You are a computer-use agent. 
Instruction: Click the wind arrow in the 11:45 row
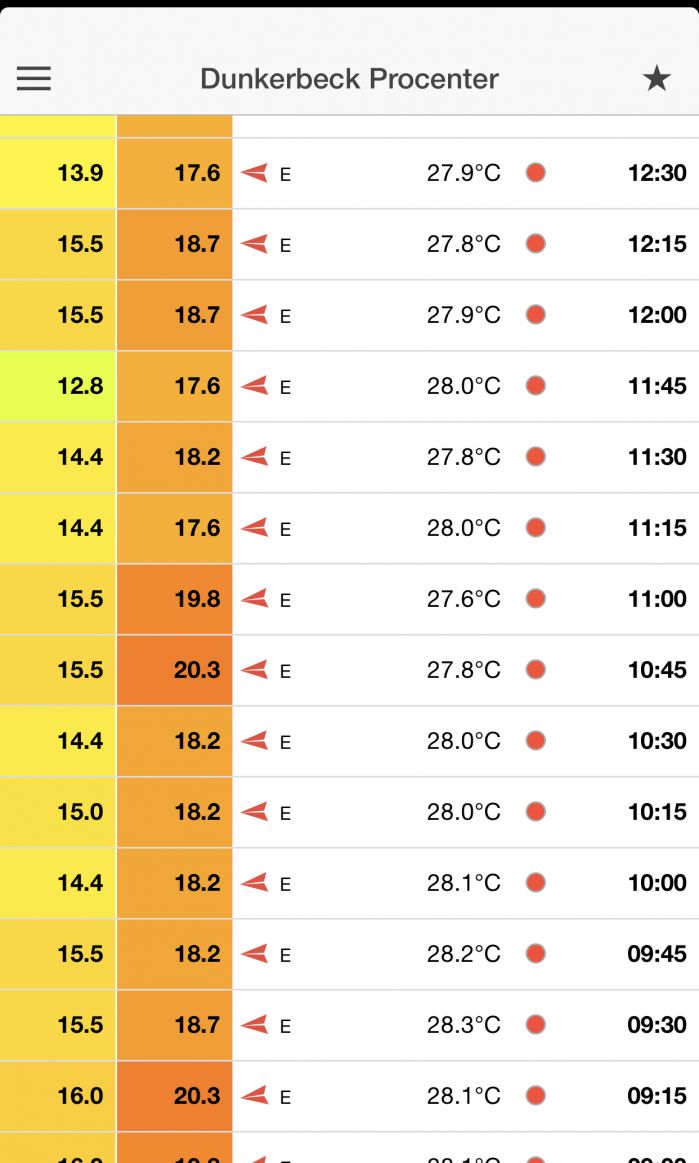[254, 386]
